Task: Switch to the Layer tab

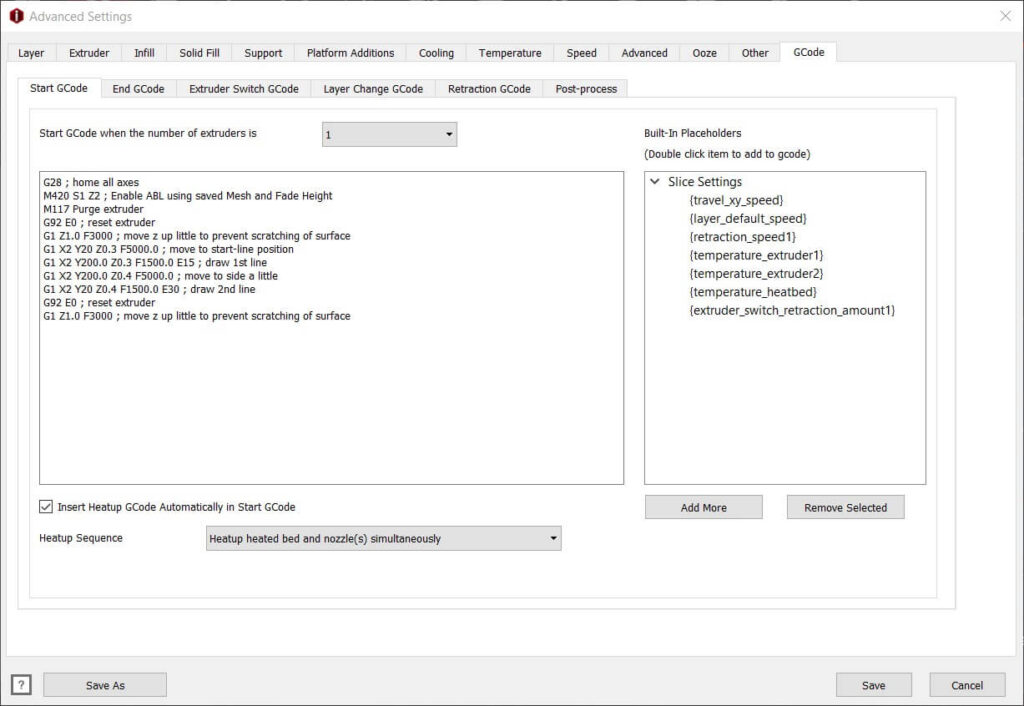Action: point(31,53)
